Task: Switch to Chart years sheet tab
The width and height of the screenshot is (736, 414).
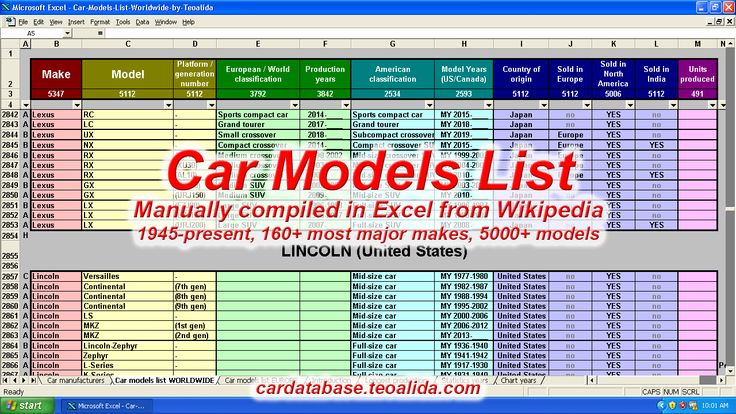Action: [518, 380]
